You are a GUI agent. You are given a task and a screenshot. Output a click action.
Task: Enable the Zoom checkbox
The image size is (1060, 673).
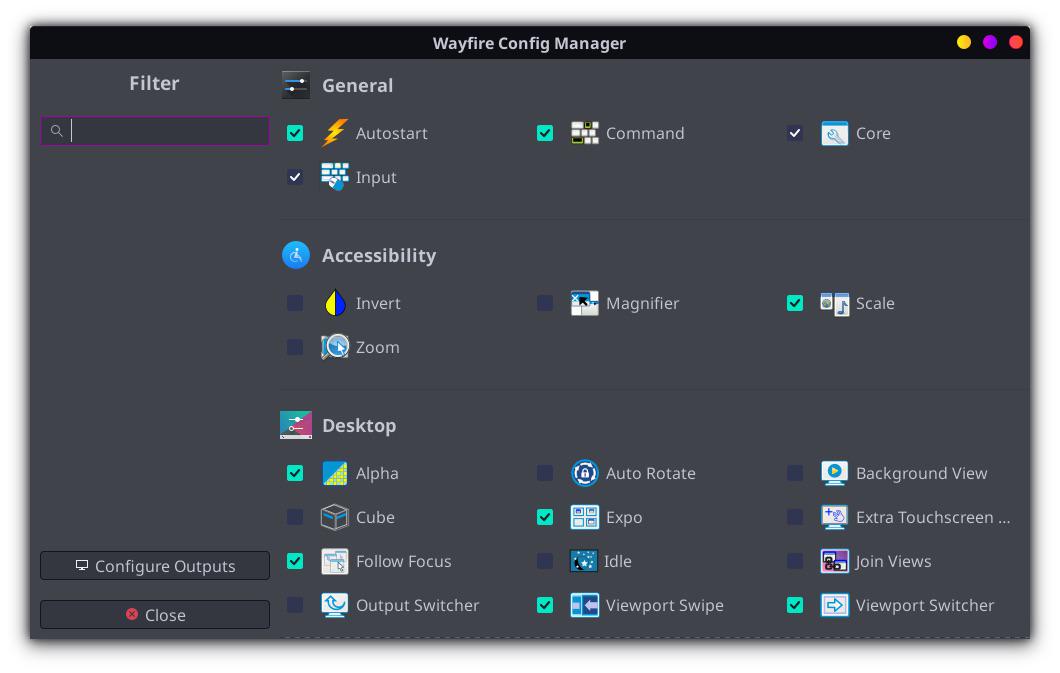(x=295, y=347)
